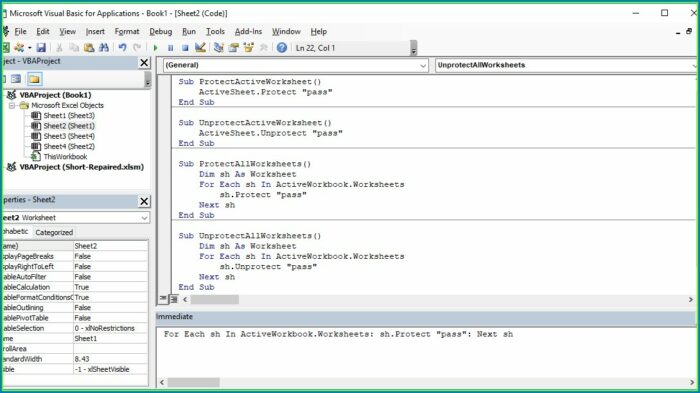Open Object Browser from toolbar icon
The height and width of the screenshot is (393, 700).
point(249,47)
